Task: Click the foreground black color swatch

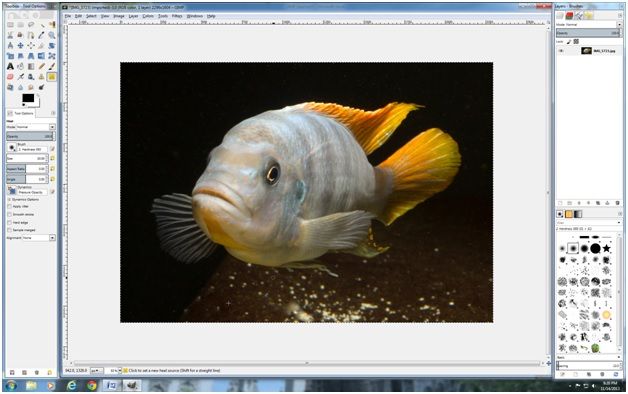Action: (x=28, y=98)
